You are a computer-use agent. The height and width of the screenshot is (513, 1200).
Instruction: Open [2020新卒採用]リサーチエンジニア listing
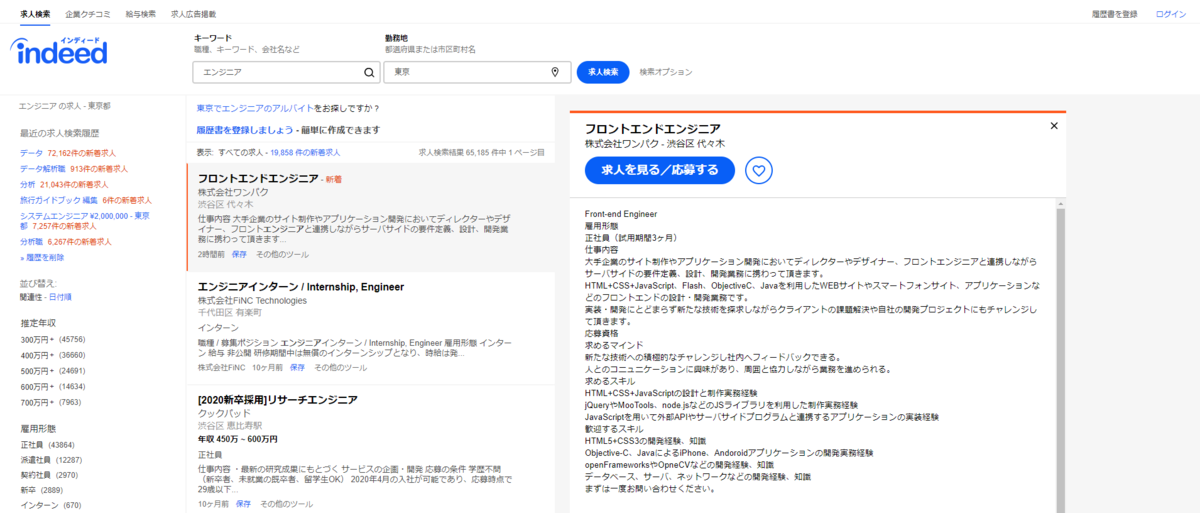click(x=278, y=400)
